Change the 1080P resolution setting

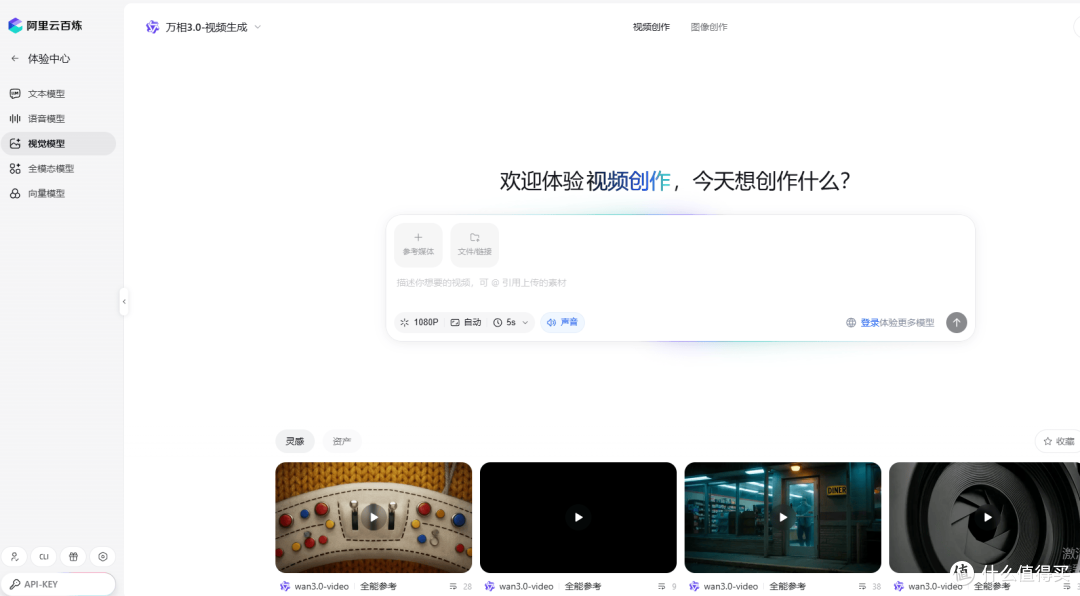tap(419, 322)
